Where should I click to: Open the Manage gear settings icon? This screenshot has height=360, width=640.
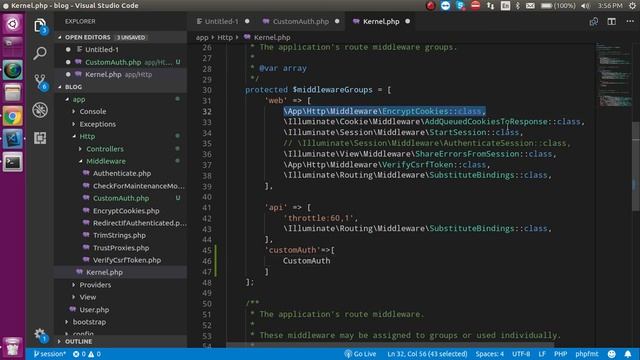(x=40, y=334)
